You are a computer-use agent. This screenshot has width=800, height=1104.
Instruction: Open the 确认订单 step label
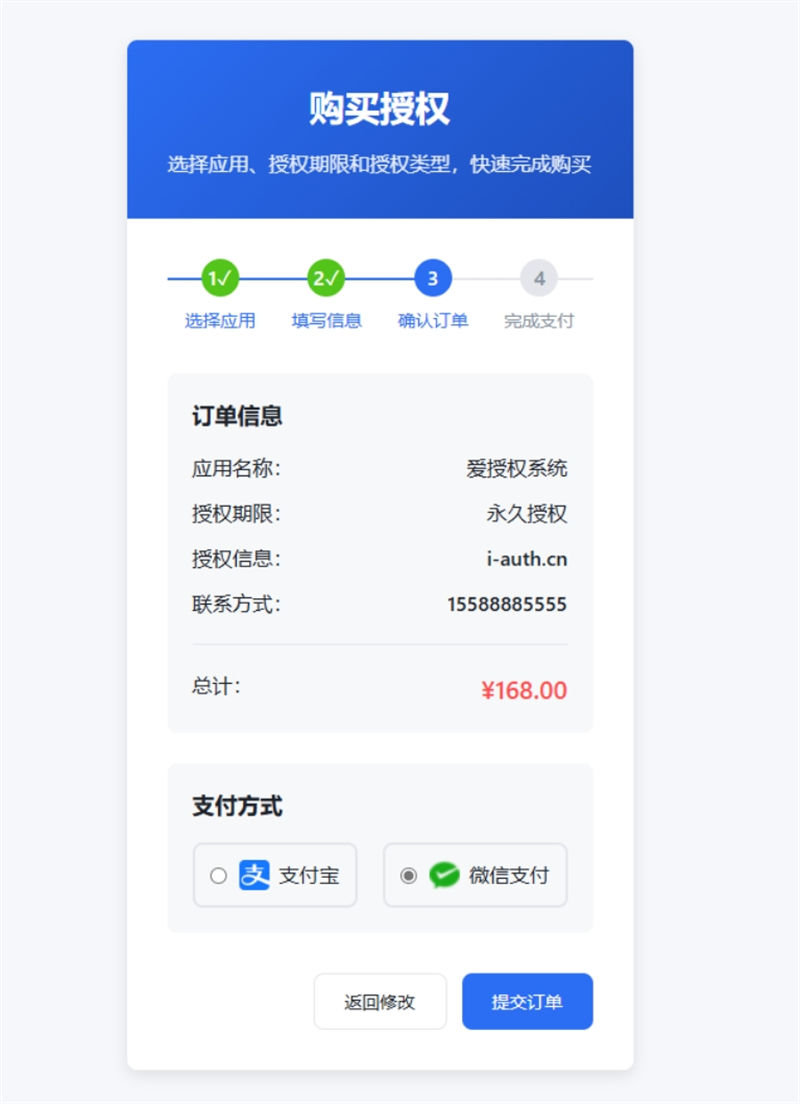[x=433, y=321]
